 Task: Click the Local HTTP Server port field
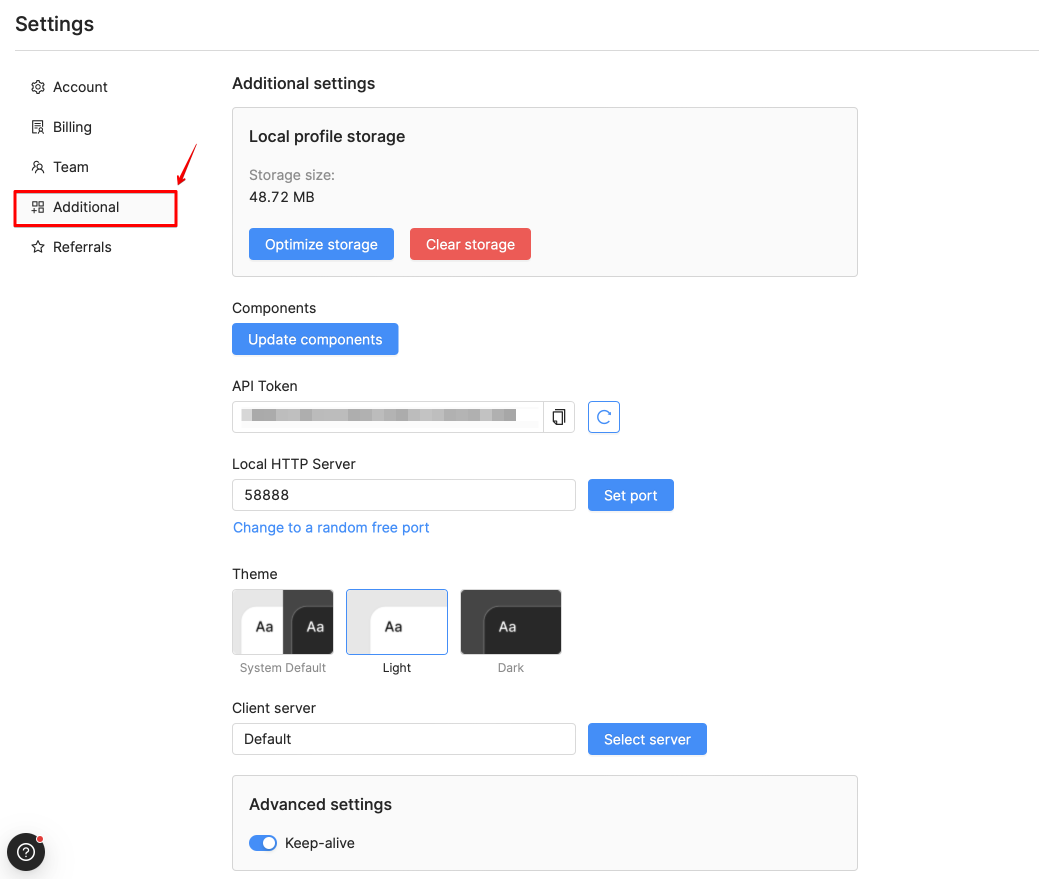click(x=404, y=495)
